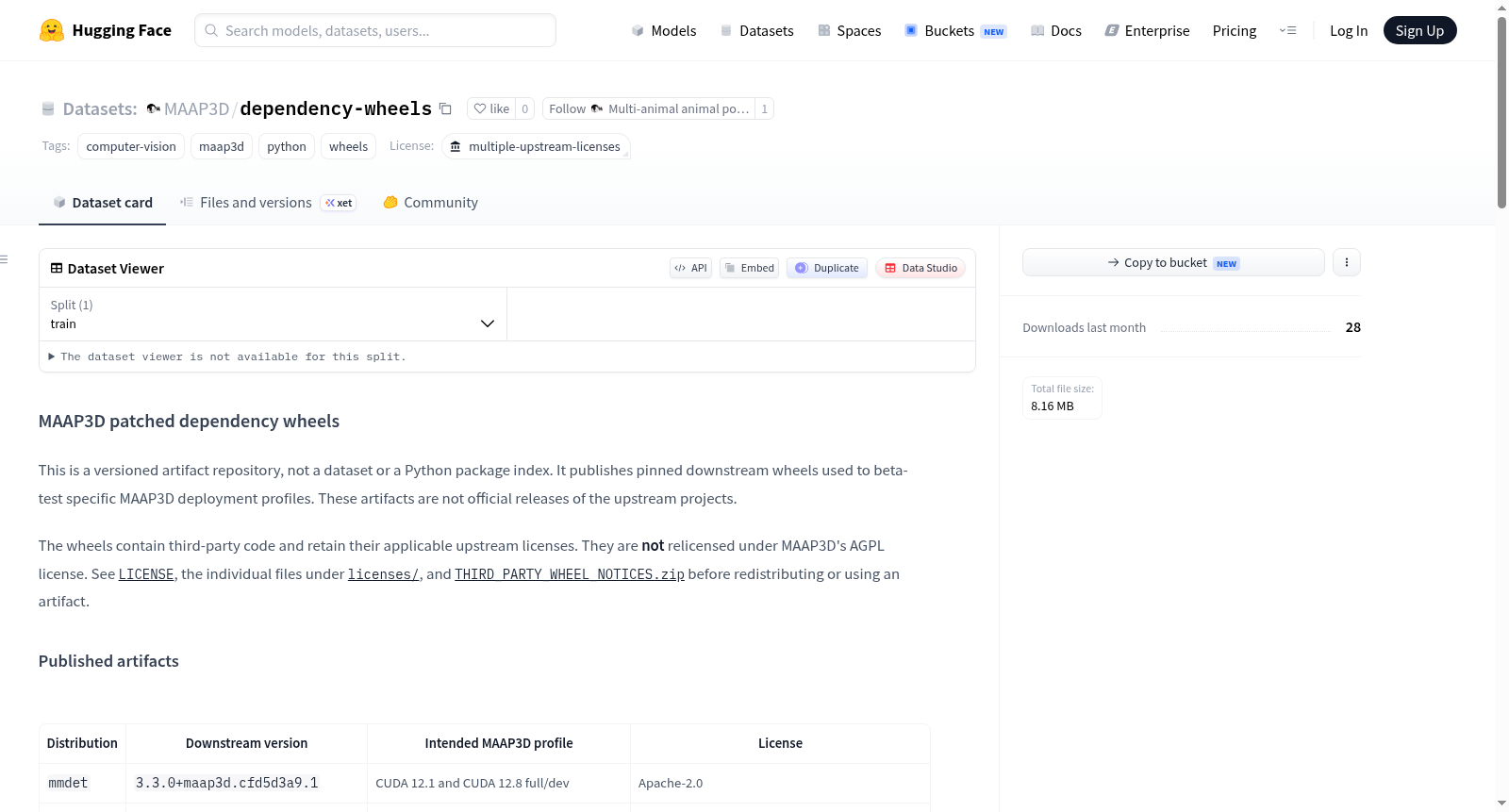Open Spaces in the top navigation
This screenshot has width=1509, height=812.
coord(850,30)
